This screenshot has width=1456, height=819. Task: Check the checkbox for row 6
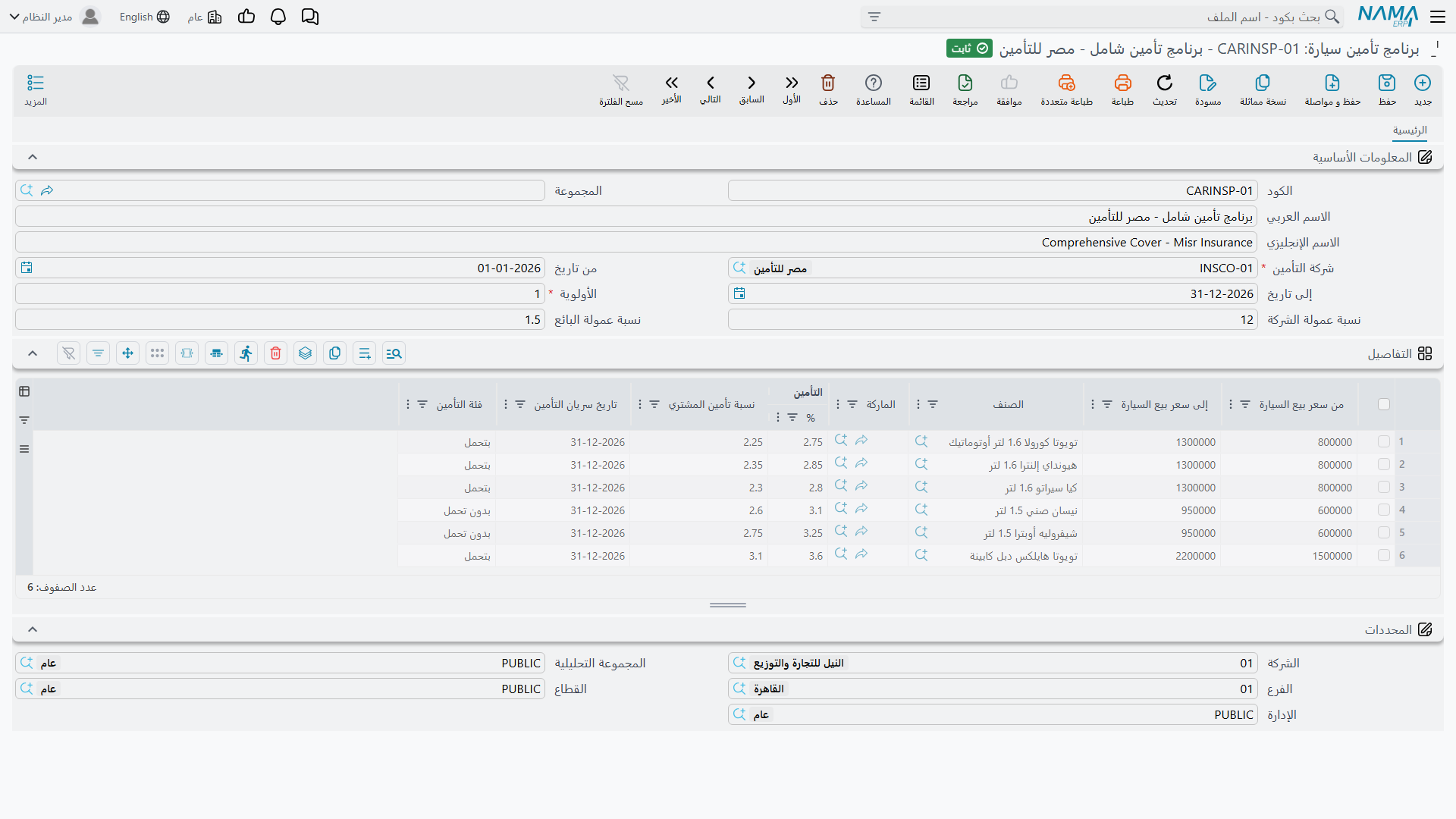(1384, 555)
